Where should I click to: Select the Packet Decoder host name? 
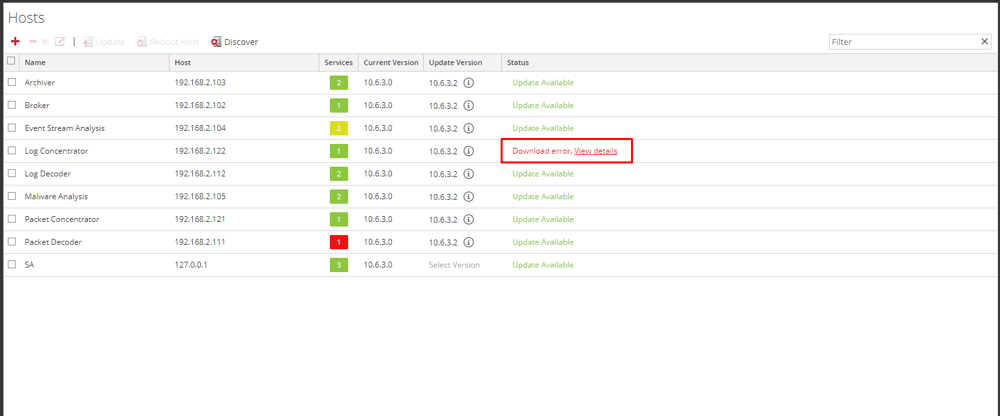(x=53, y=242)
